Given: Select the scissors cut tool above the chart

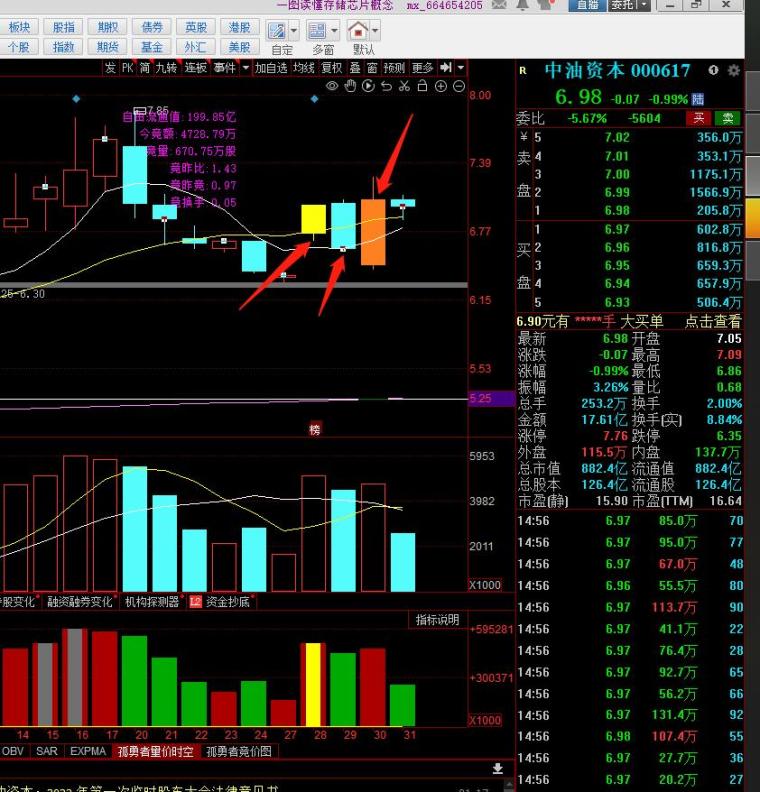Looking at the screenshot, I should 404,86.
